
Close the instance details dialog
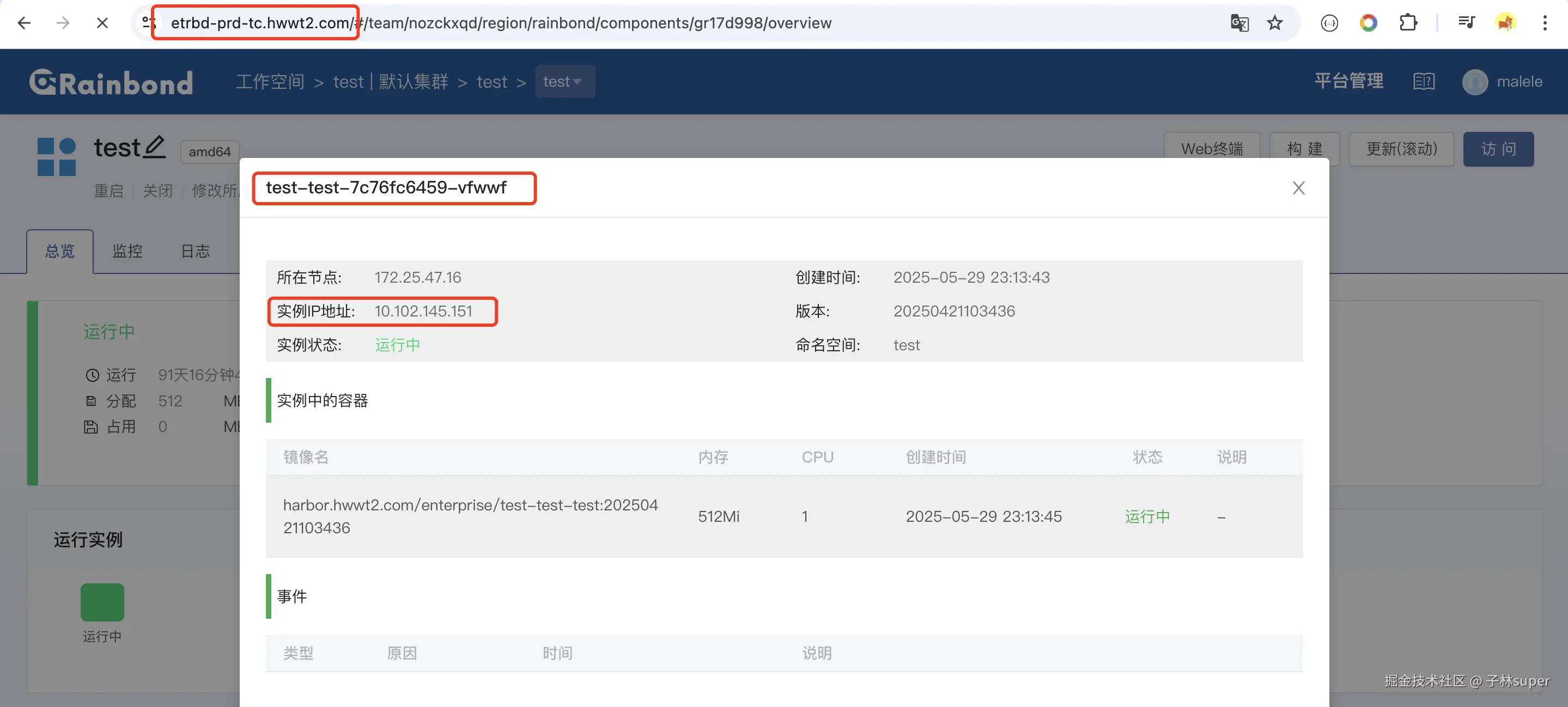click(x=1298, y=188)
